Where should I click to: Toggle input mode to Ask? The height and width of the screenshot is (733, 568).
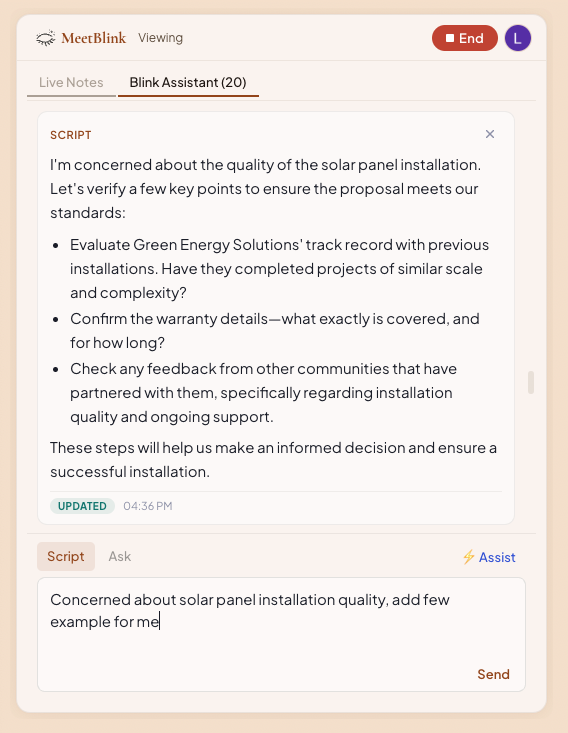click(x=120, y=556)
